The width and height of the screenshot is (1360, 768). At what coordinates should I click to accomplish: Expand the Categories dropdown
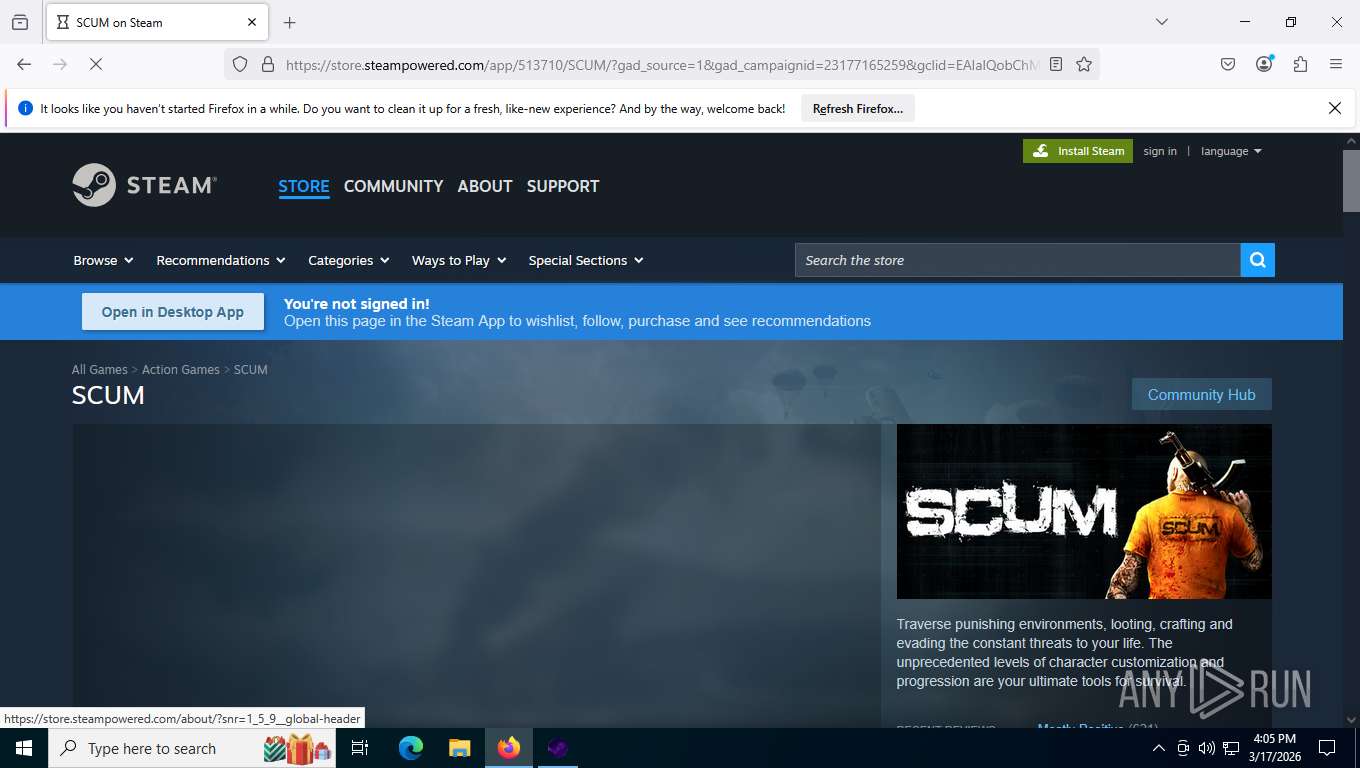pyautogui.click(x=349, y=260)
